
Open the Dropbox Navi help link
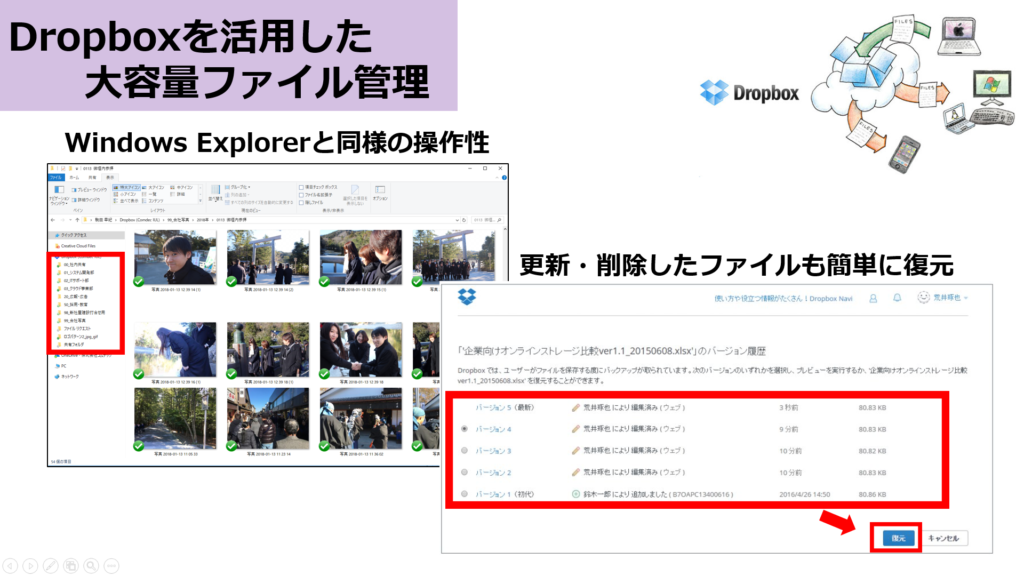coord(783,298)
